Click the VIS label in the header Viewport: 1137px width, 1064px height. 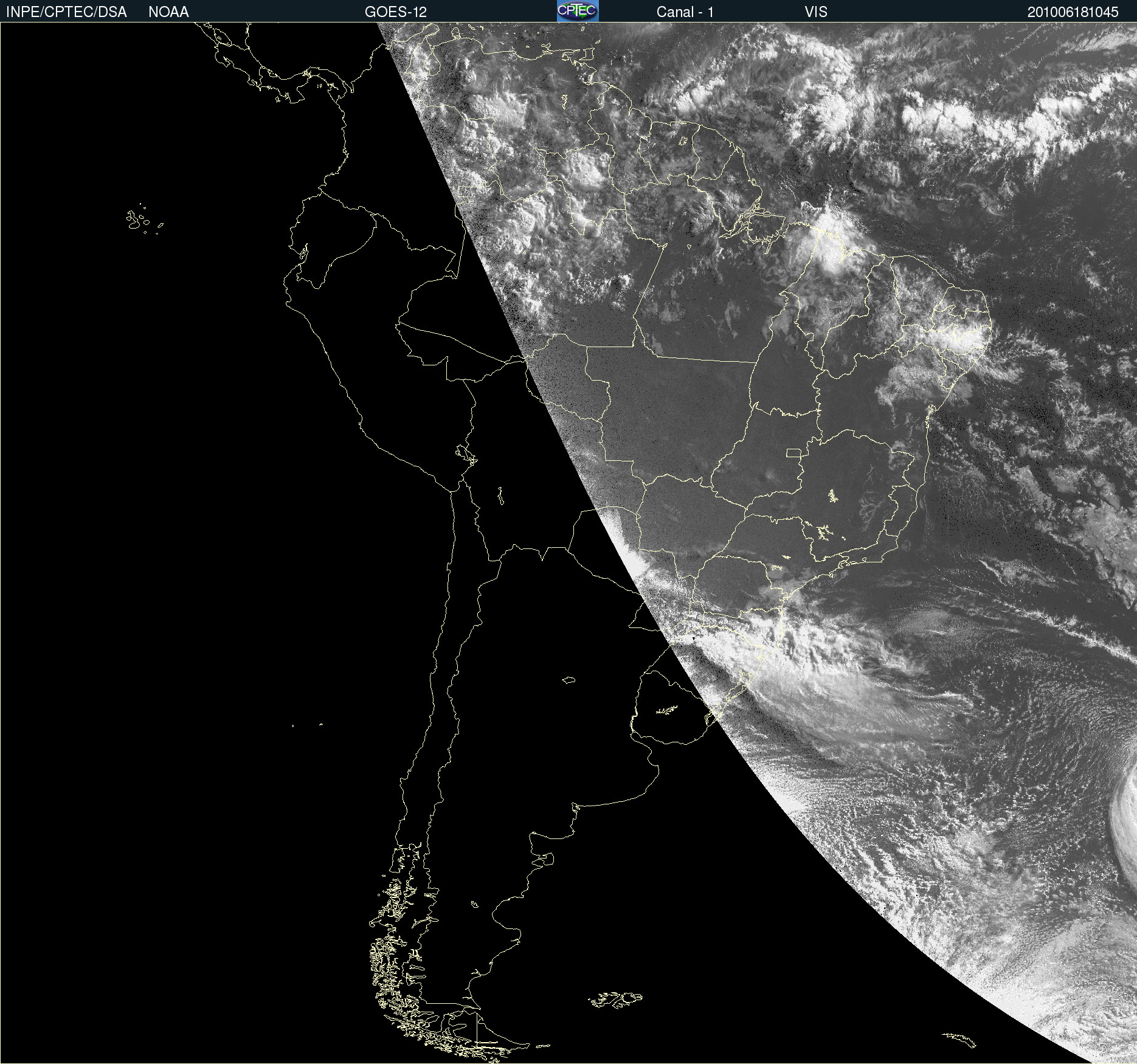(816, 12)
